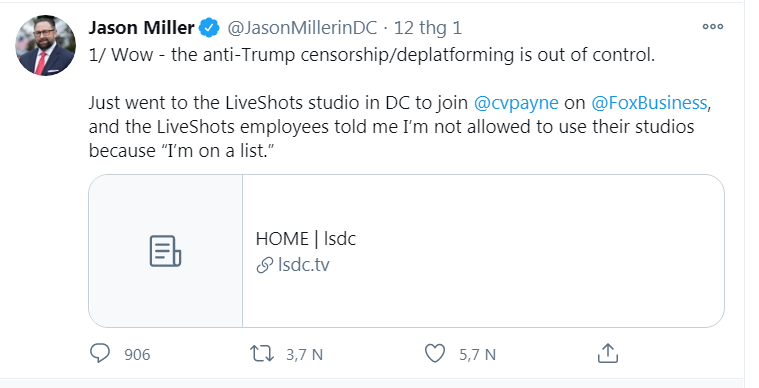Click the 3,7 N retweet count
Viewport: 759px width, 388px height.
click(304, 355)
